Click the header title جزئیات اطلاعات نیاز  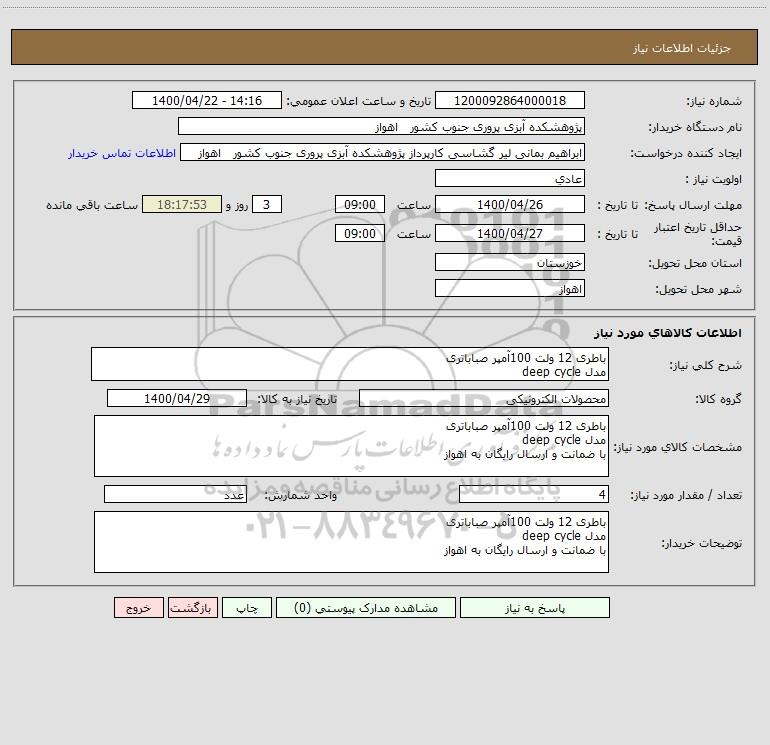(682, 48)
